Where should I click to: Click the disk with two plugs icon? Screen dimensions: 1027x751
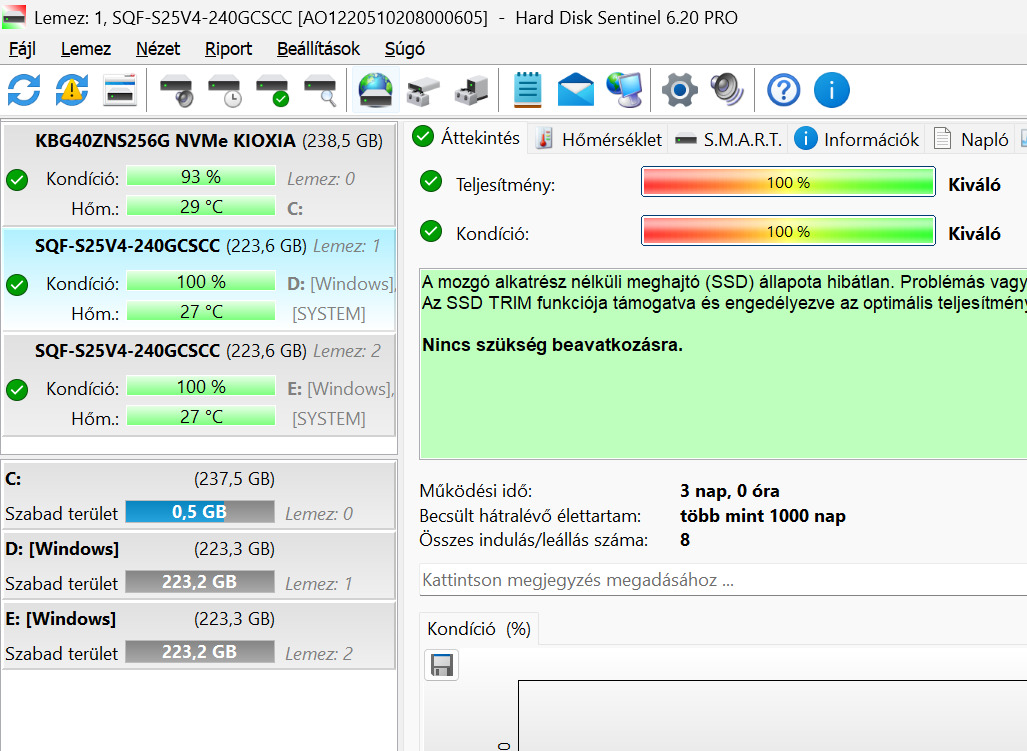coord(423,90)
